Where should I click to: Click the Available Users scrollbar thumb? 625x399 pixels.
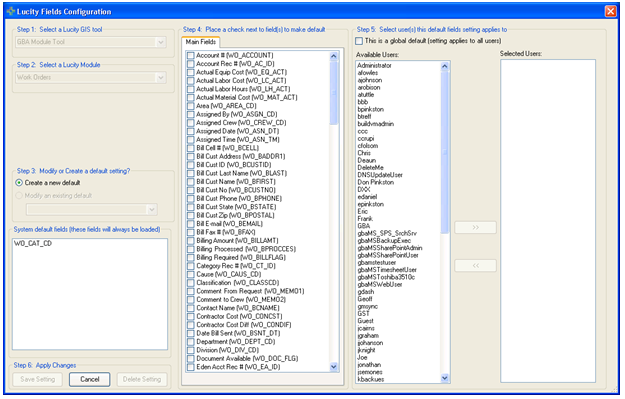(445, 152)
